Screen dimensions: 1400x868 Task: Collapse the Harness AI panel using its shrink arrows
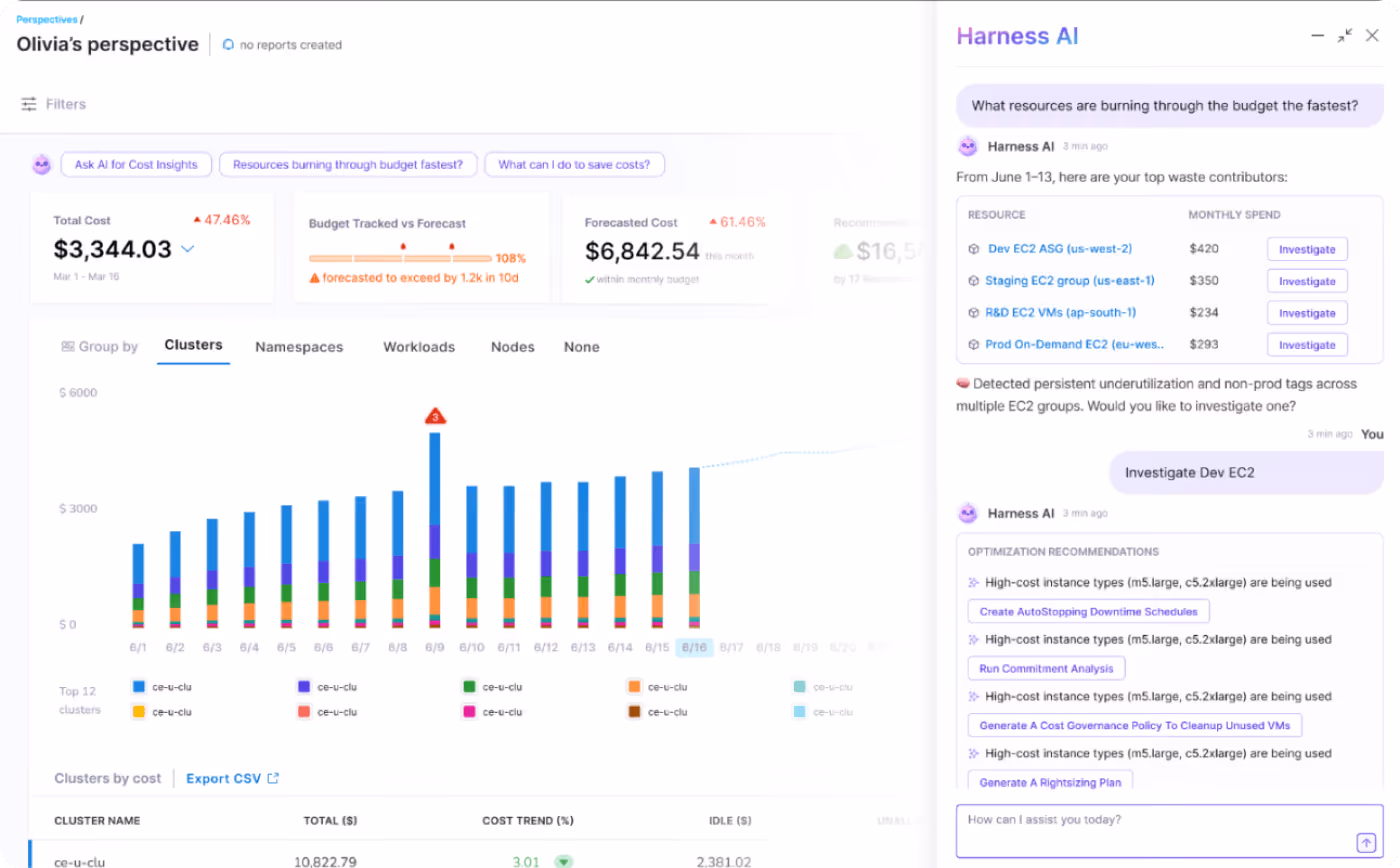(1344, 35)
